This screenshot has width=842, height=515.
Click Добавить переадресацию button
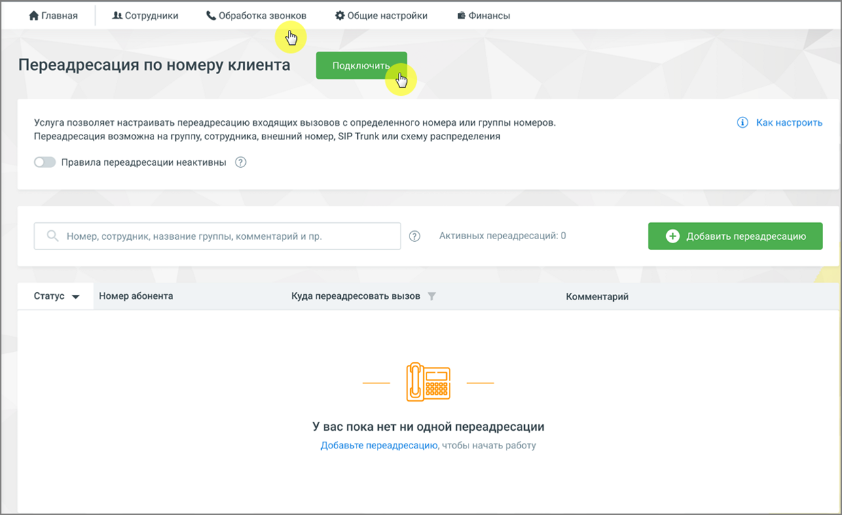click(735, 236)
